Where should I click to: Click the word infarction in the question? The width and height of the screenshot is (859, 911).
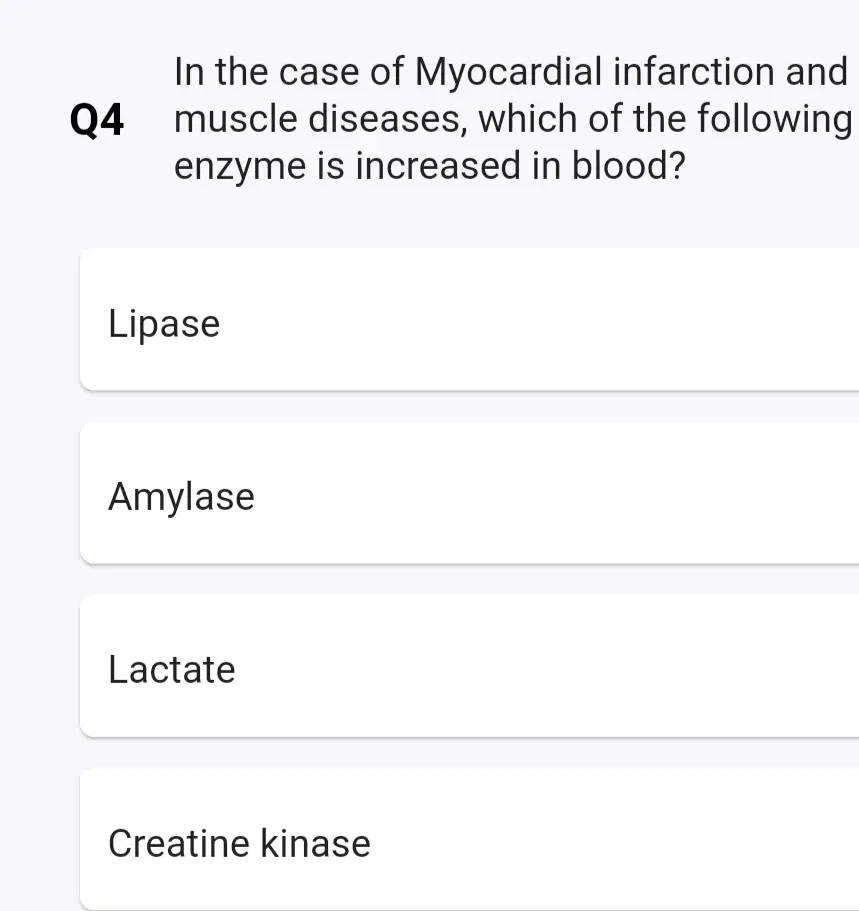click(x=695, y=72)
